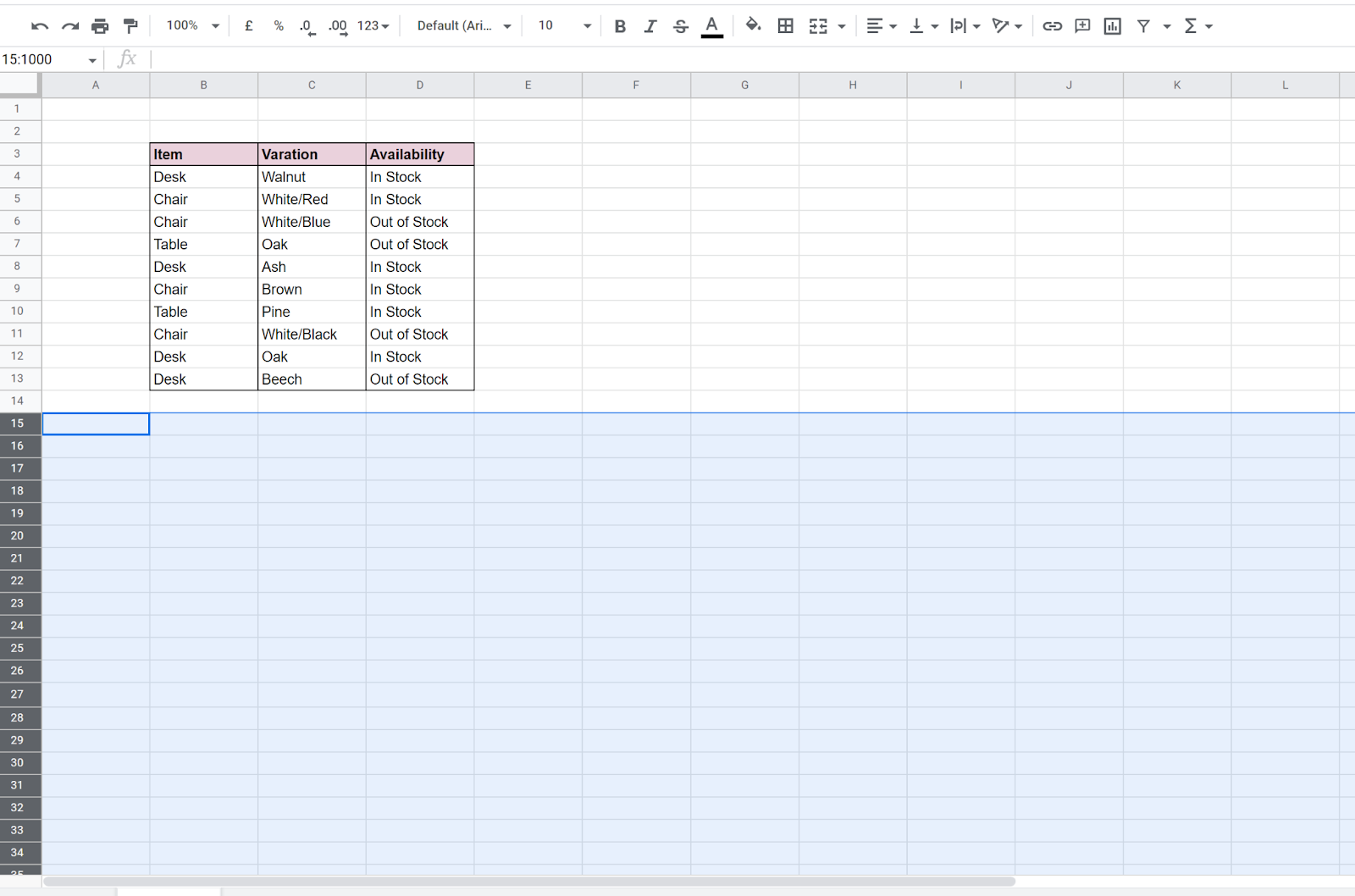Select the Paint format tool
This screenshot has height=896, width=1355.
coord(130,25)
